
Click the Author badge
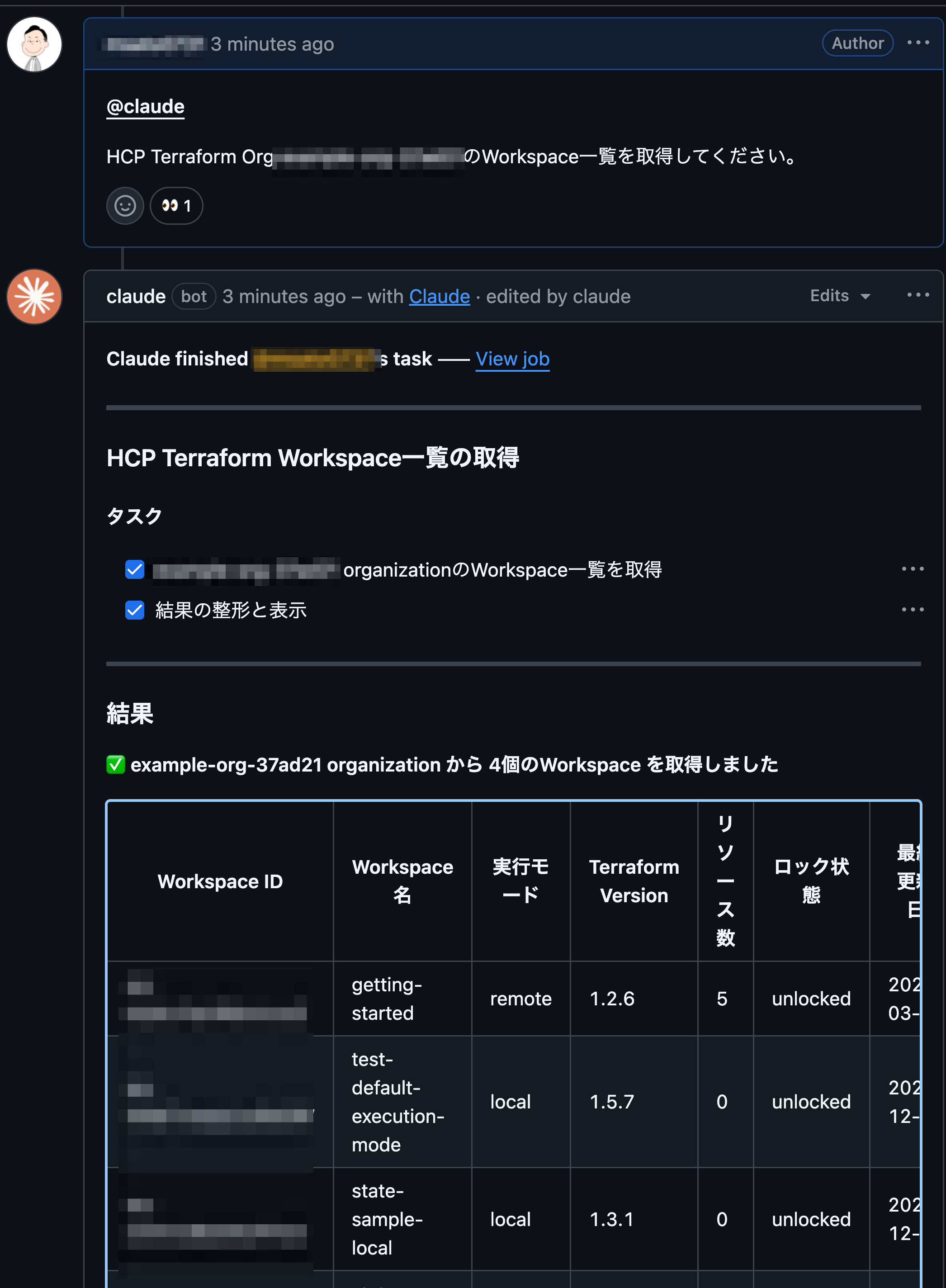pyautogui.click(x=857, y=43)
